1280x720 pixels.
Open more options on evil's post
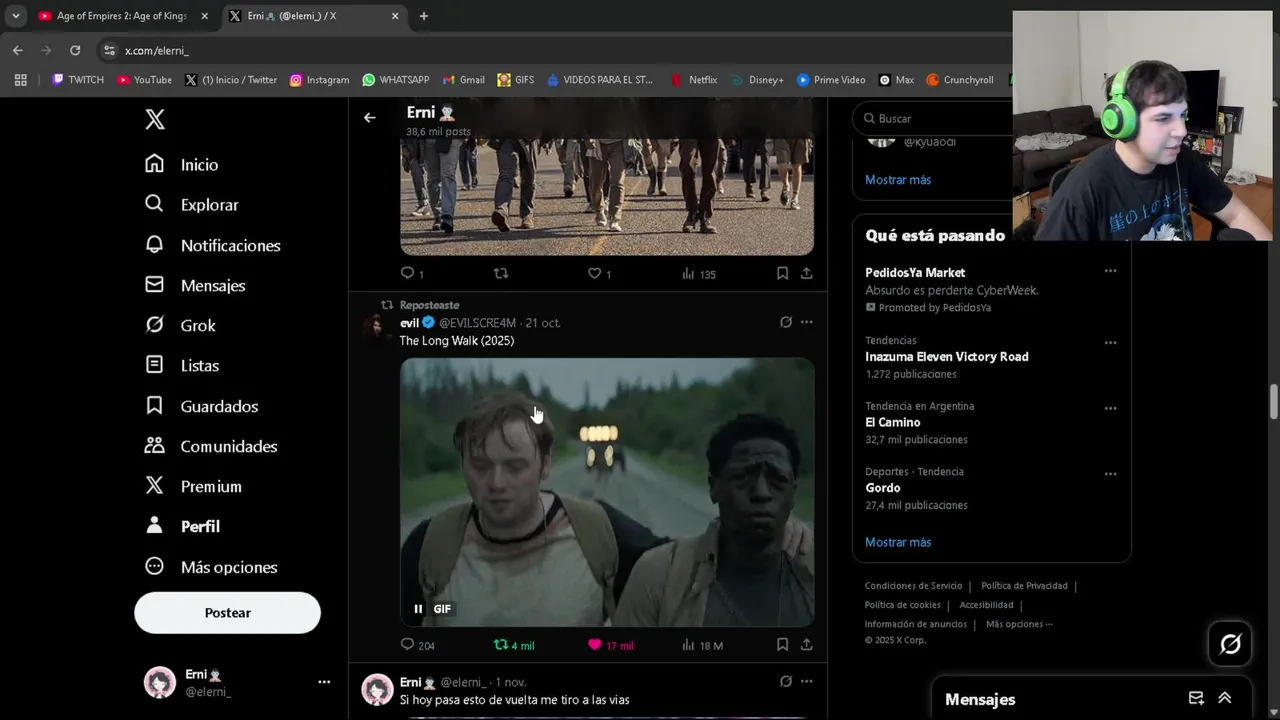[806, 322]
